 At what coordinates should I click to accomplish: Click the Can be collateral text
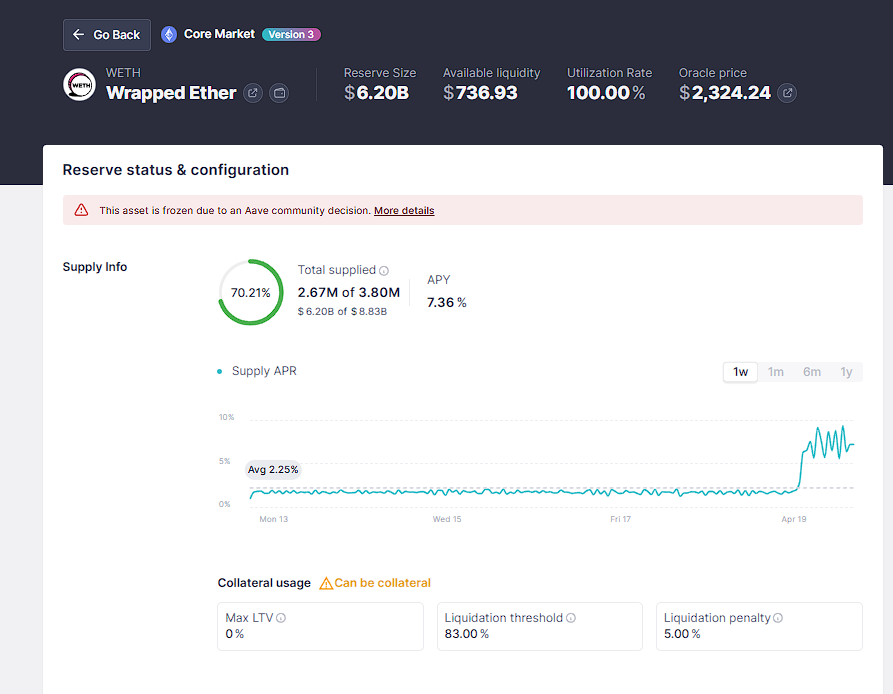tap(382, 583)
